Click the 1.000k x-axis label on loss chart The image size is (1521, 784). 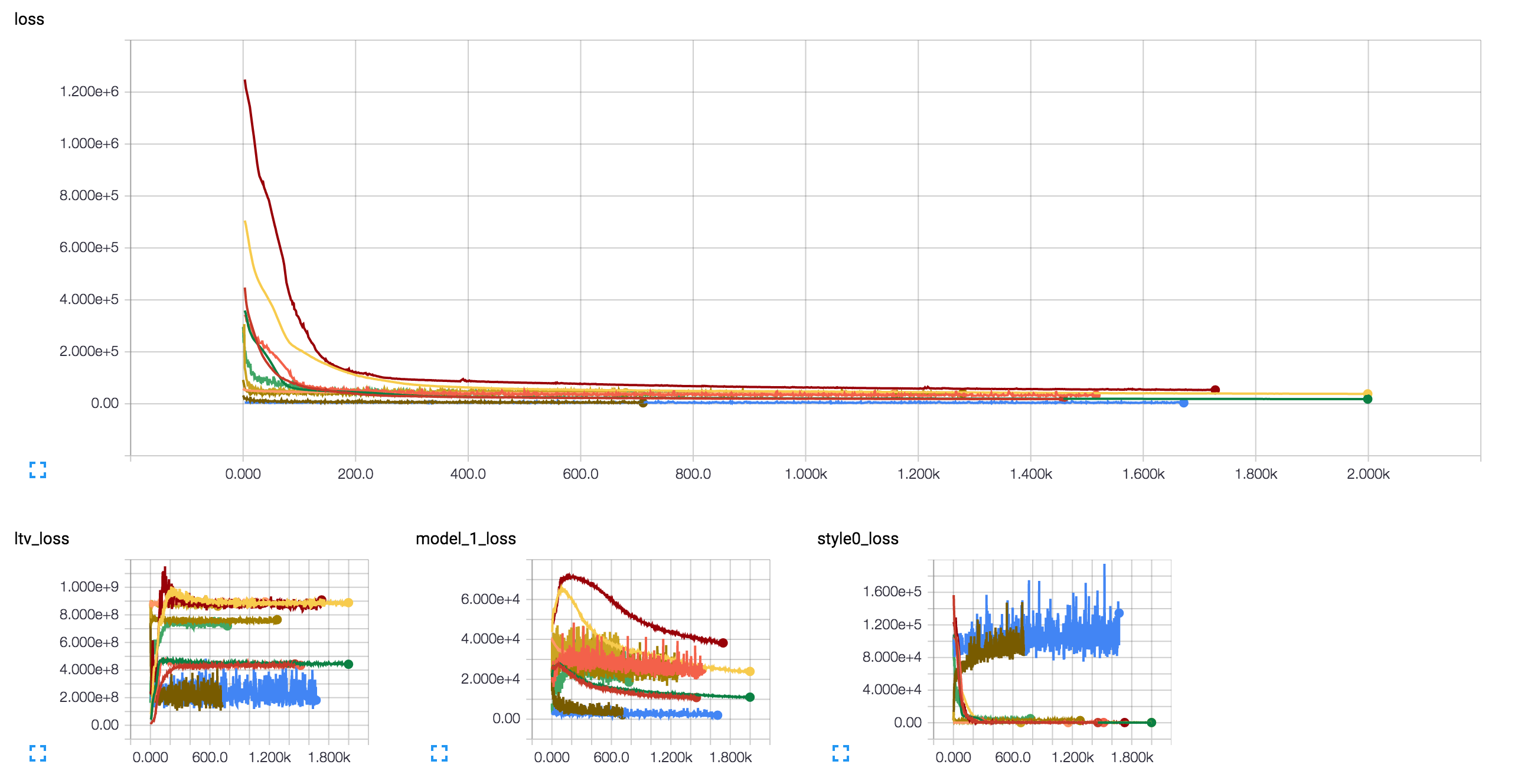[x=806, y=474]
